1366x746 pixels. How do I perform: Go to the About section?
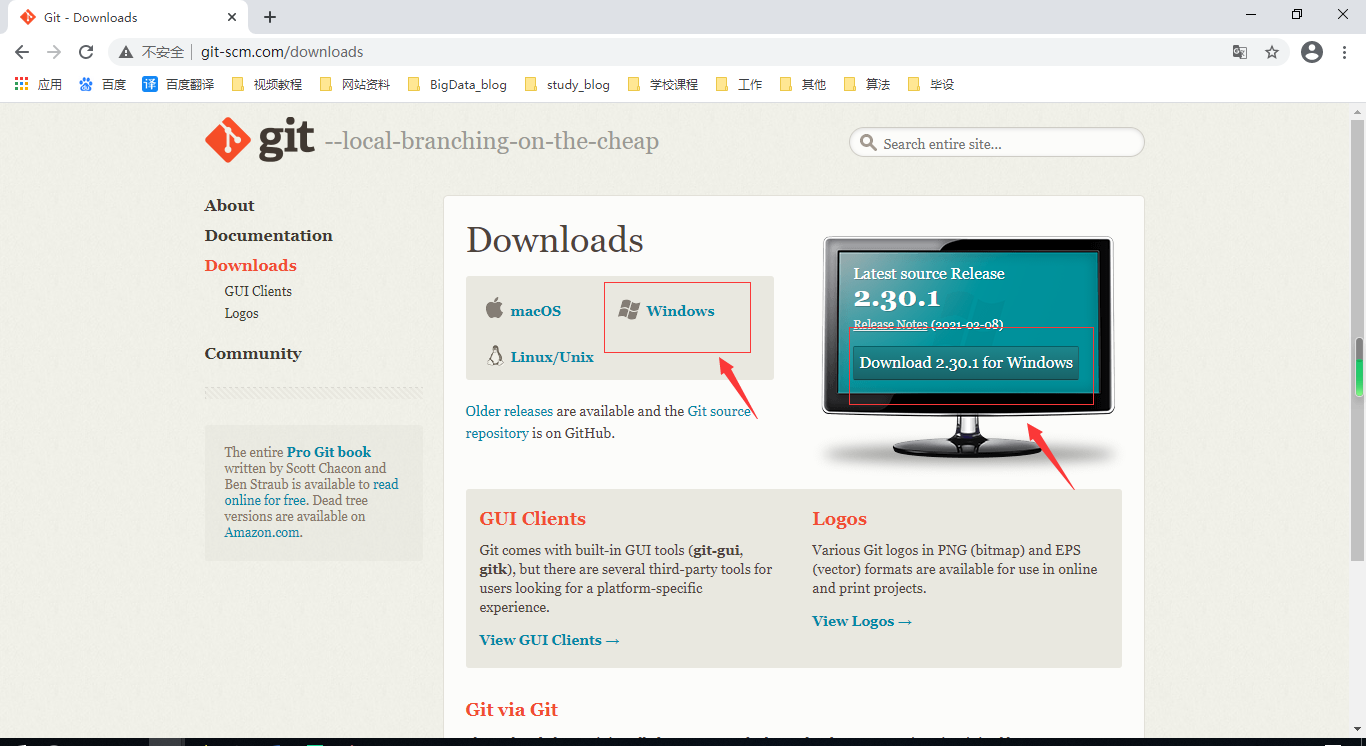tap(229, 205)
